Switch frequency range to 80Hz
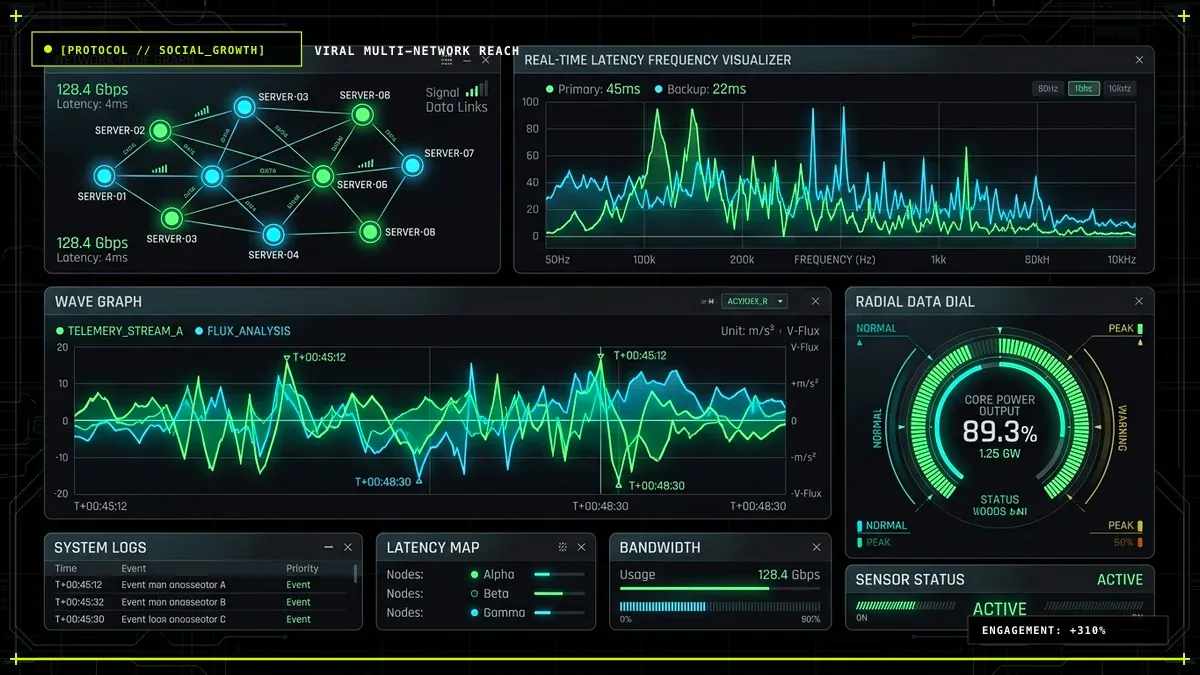Viewport: 1200px width, 675px height. pos(1048,89)
